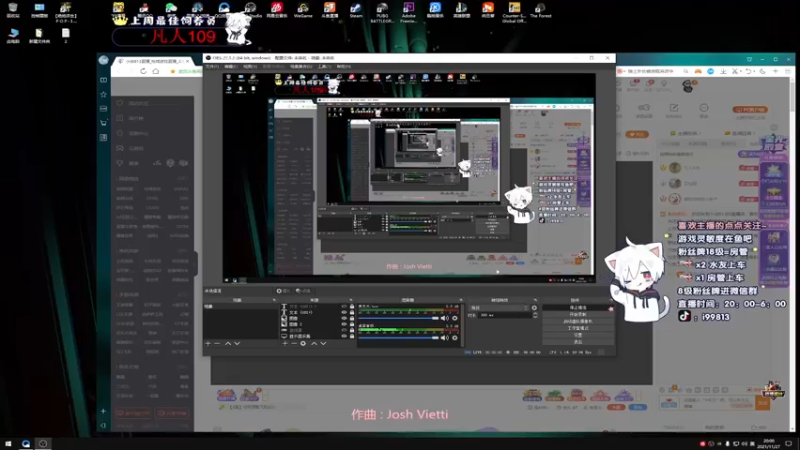Screen dimensions: 800x450
Task: Open the 工具 menu in OBS
Action: 324,66
